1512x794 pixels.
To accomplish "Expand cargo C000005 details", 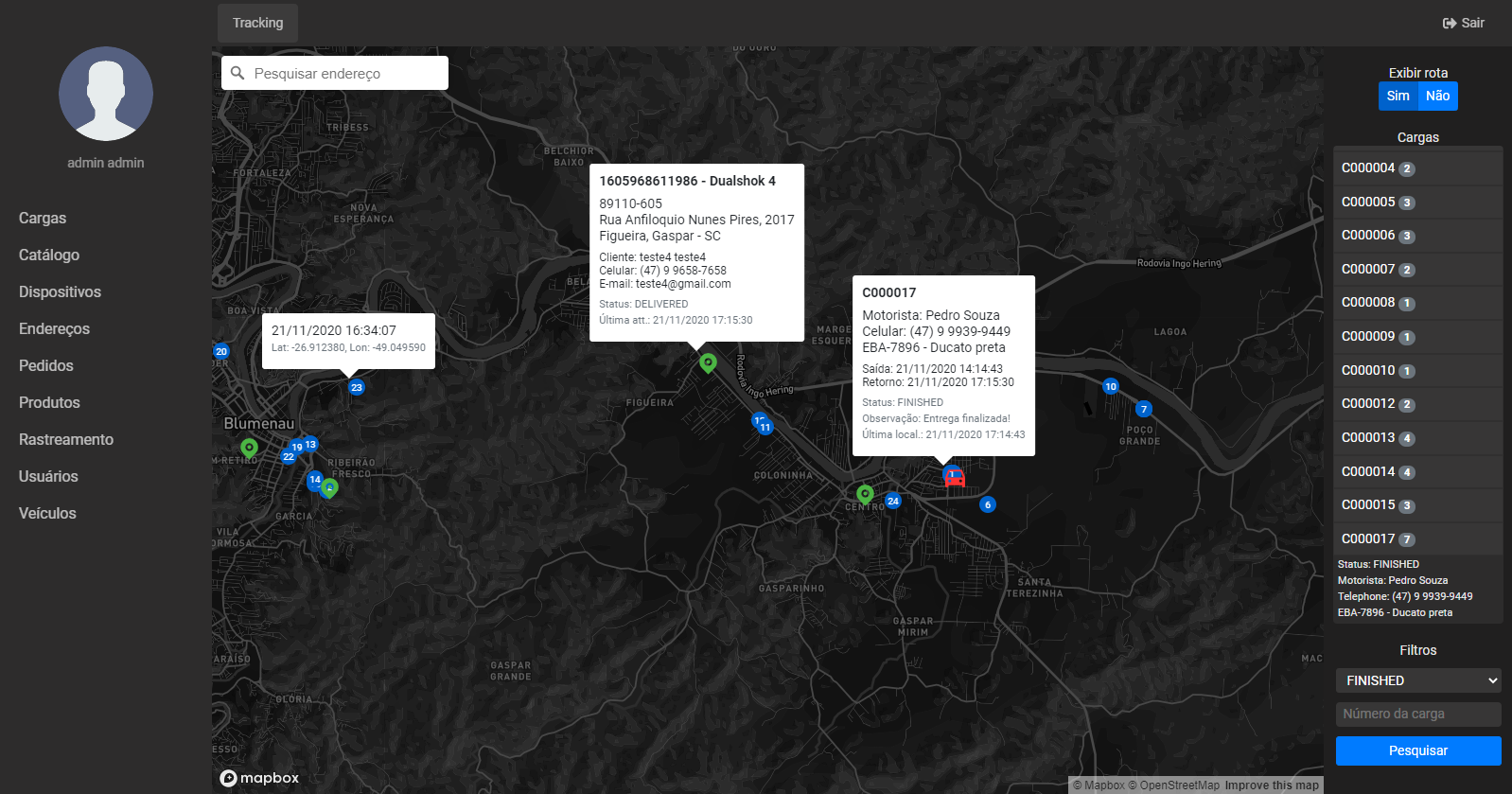I will pyautogui.click(x=1418, y=202).
